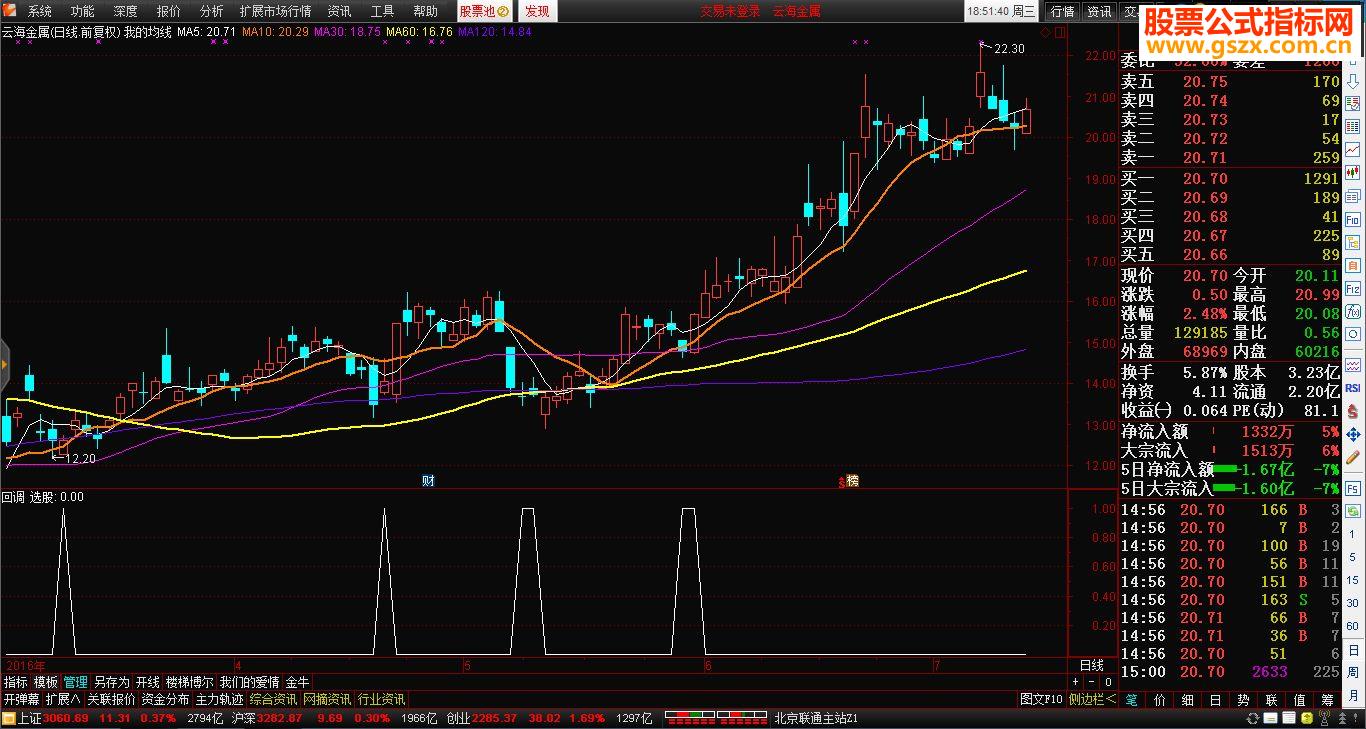
Task: Click the red S sidebar icon
Action: [x=1353, y=411]
